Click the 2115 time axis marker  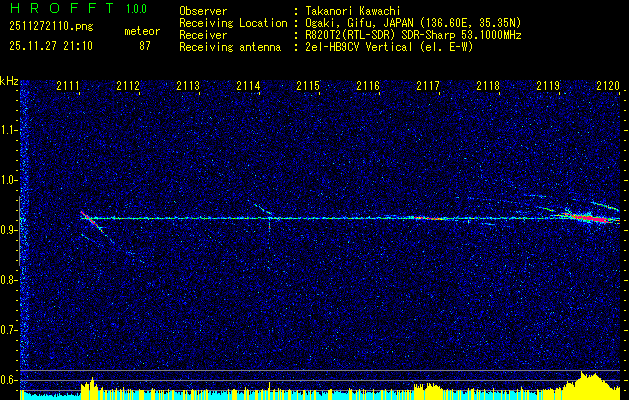[x=308, y=86]
